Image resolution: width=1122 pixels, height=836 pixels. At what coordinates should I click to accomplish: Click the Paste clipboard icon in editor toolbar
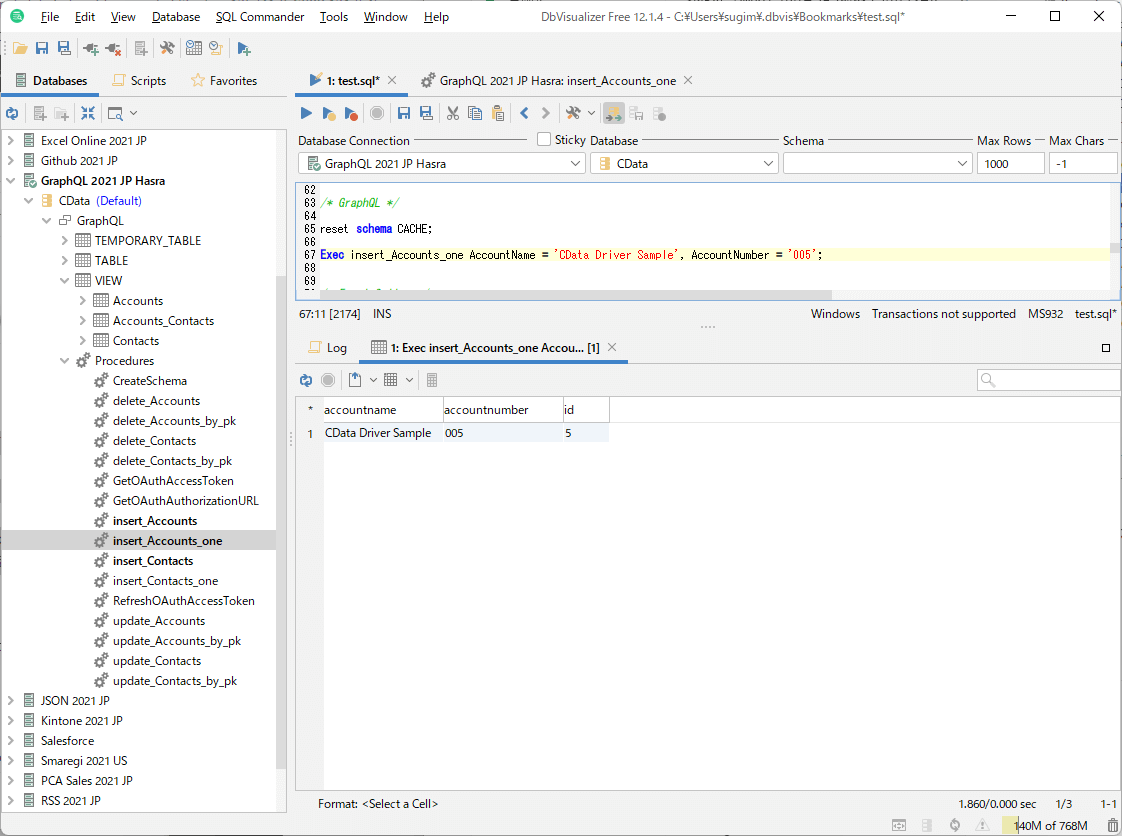[x=498, y=113]
